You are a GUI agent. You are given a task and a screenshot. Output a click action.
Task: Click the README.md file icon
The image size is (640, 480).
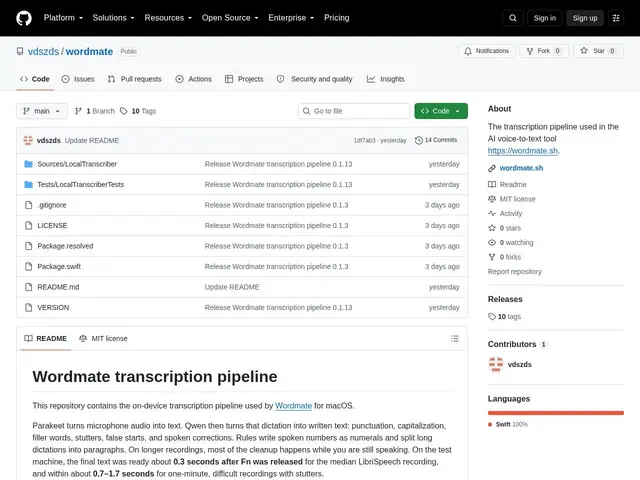coord(28,287)
